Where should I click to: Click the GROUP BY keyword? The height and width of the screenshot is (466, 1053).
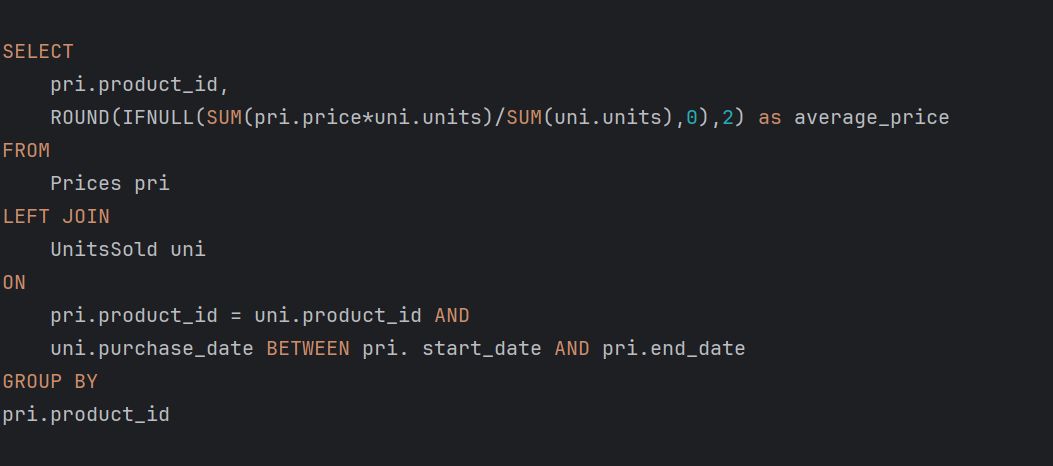(x=50, y=381)
